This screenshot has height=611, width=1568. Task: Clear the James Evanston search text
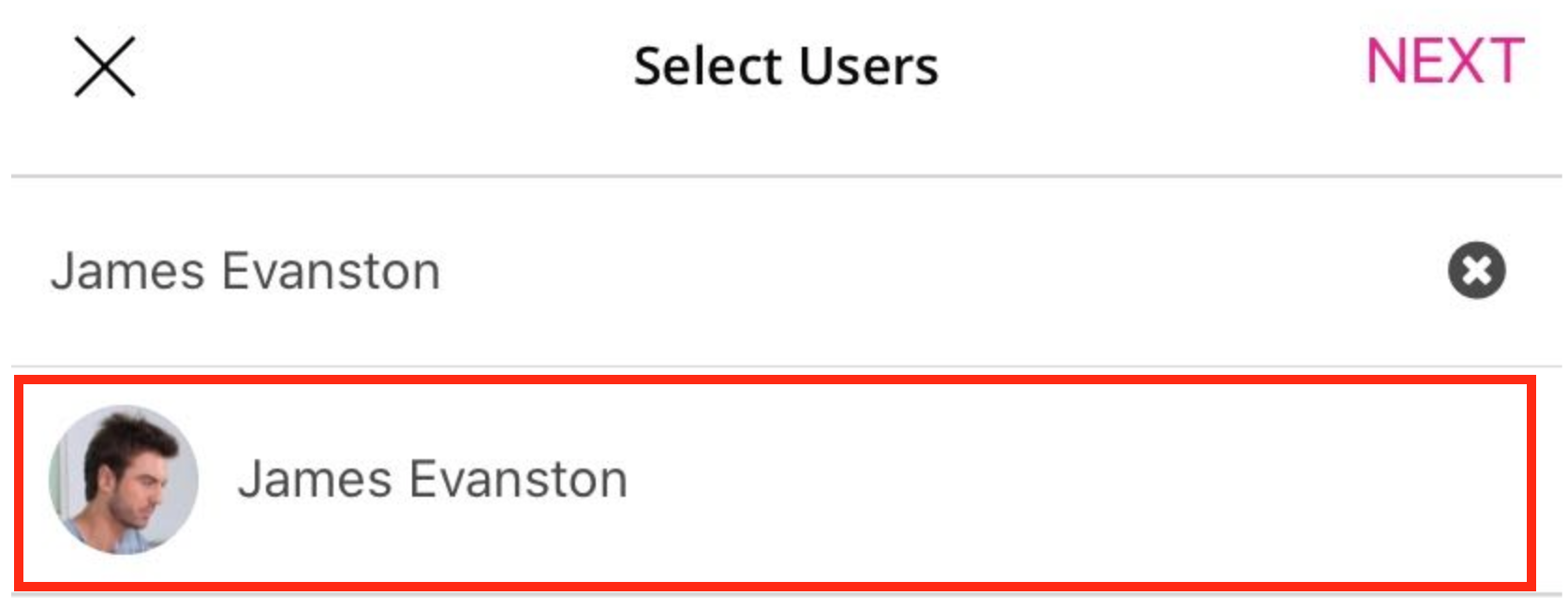[1476, 271]
